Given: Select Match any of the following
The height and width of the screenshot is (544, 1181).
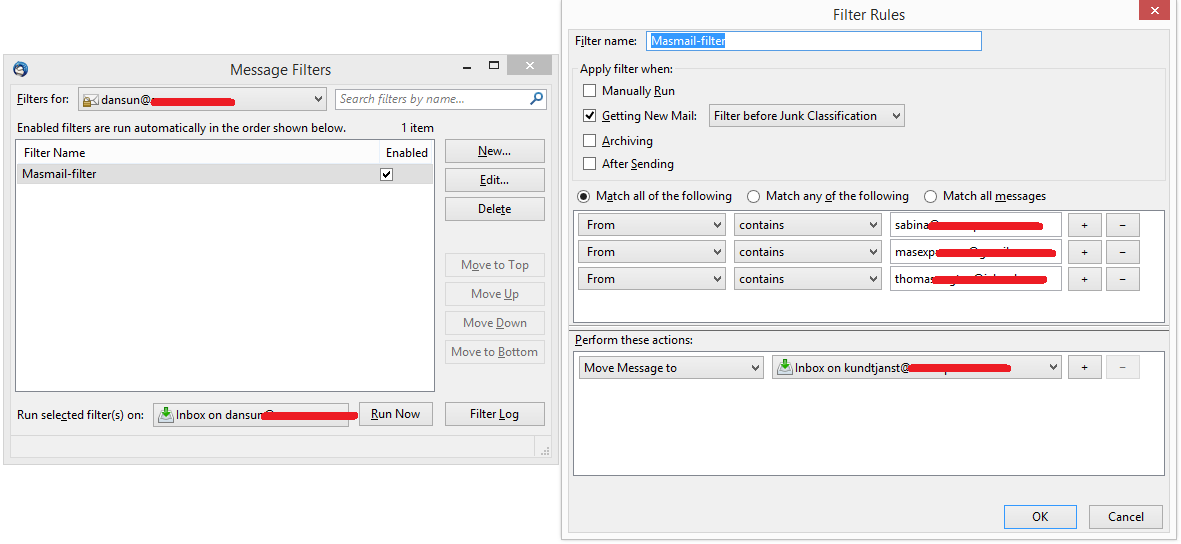Looking at the screenshot, I should coord(754,196).
